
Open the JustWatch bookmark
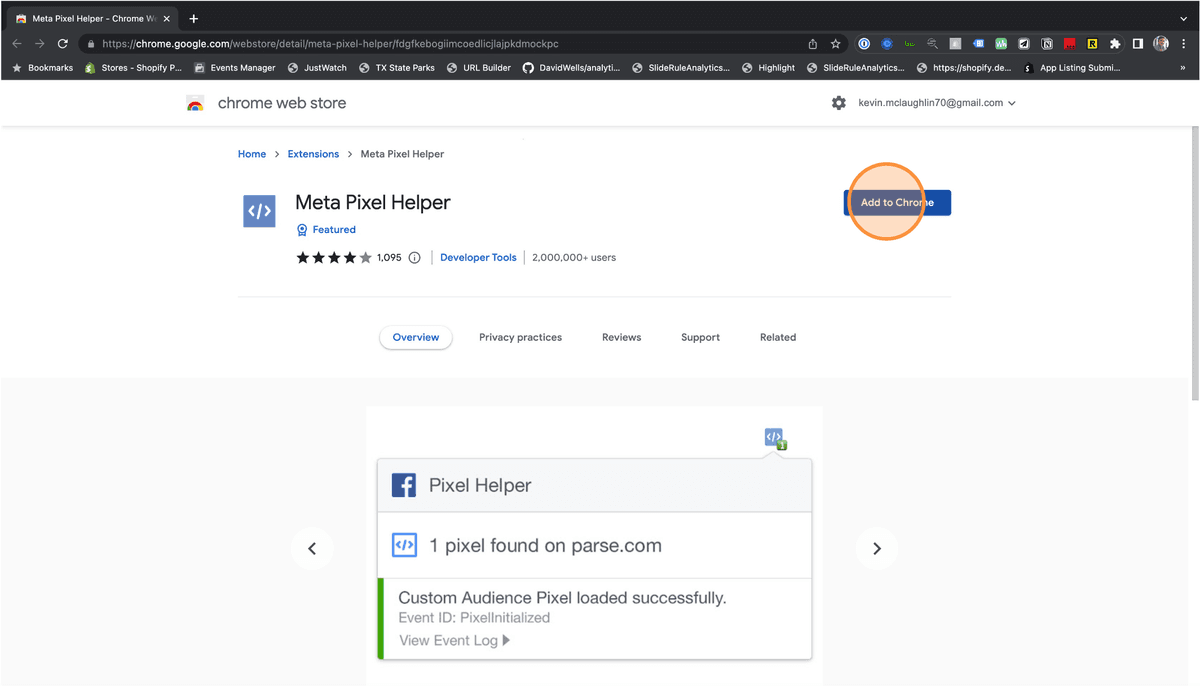[x=317, y=68]
